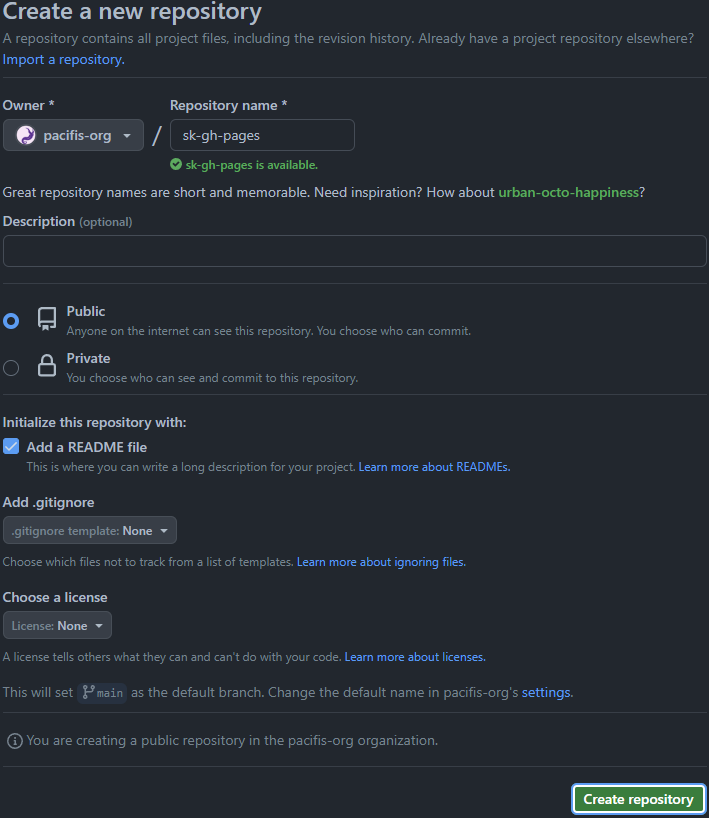Open Learn more about READMEs link
The width and height of the screenshot is (709, 818).
pyautogui.click(x=434, y=467)
